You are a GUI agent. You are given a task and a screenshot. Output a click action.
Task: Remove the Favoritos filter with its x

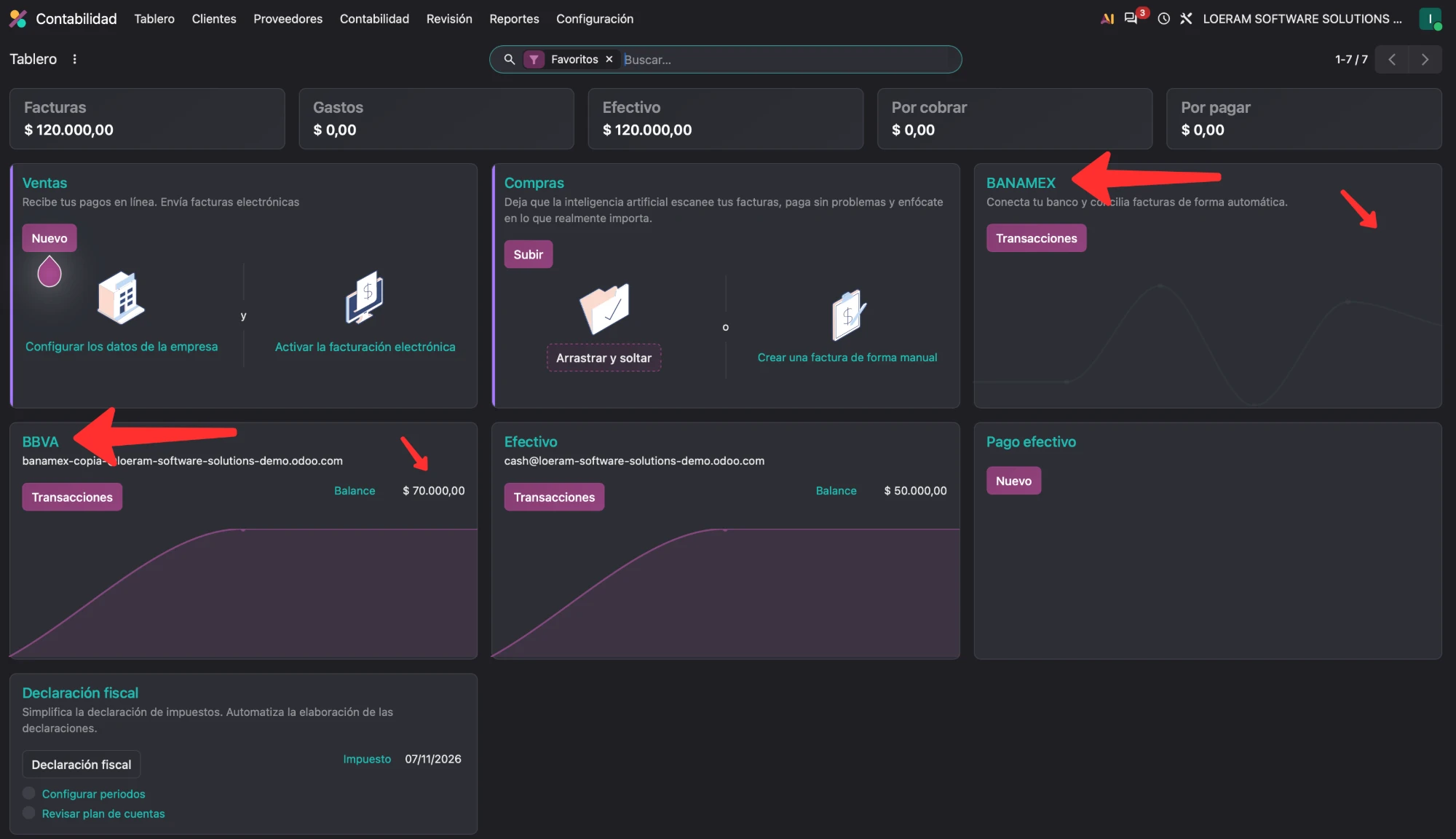point(609,59)
